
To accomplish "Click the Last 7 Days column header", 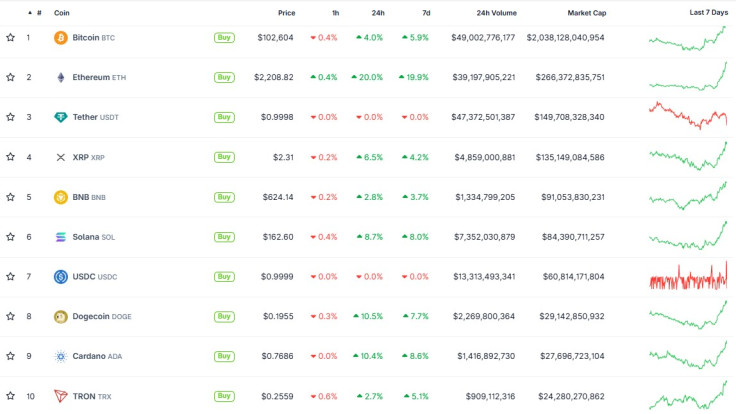I will (x=708, y=13).
